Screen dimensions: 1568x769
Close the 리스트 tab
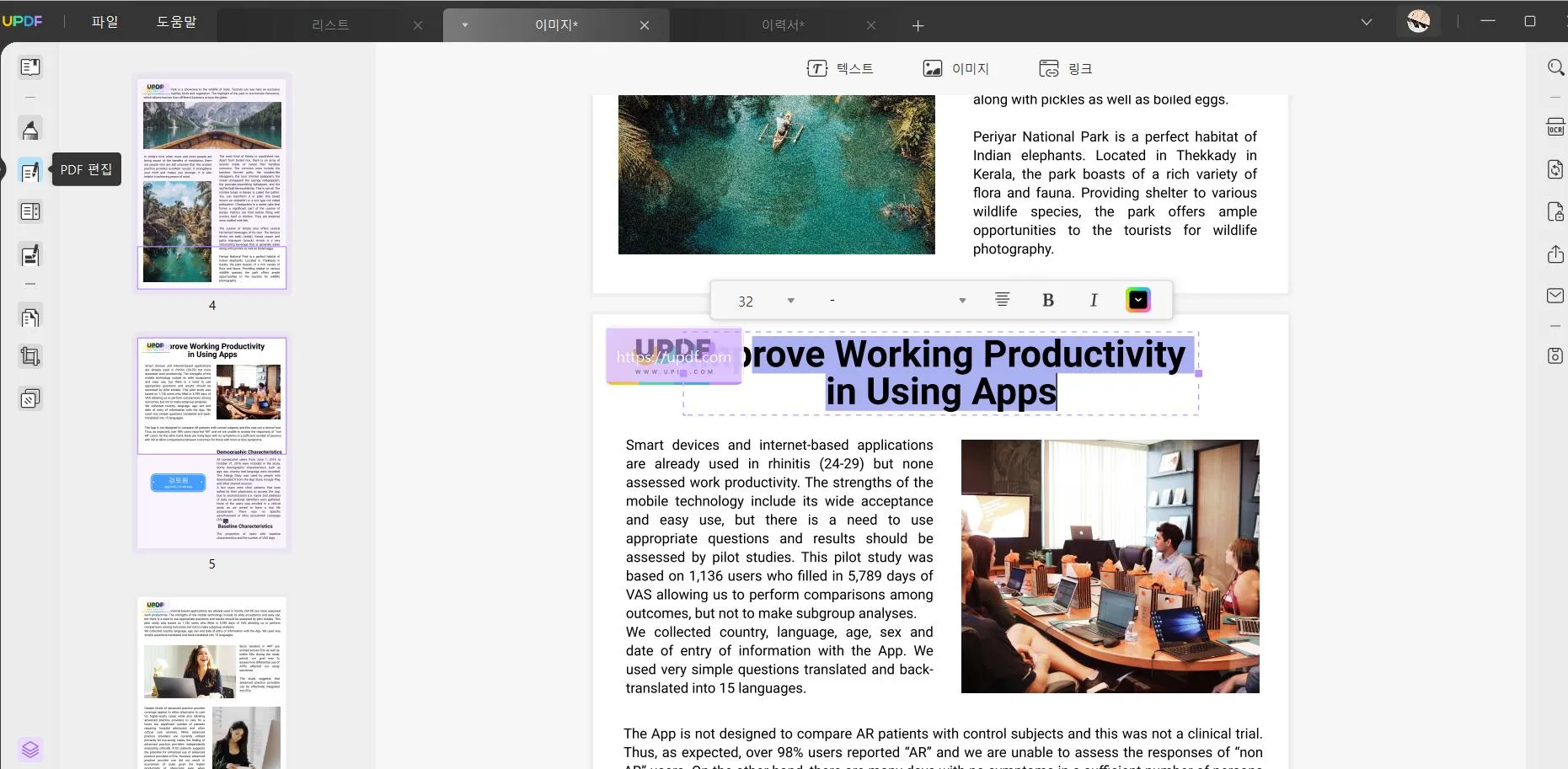coord(418,26)
